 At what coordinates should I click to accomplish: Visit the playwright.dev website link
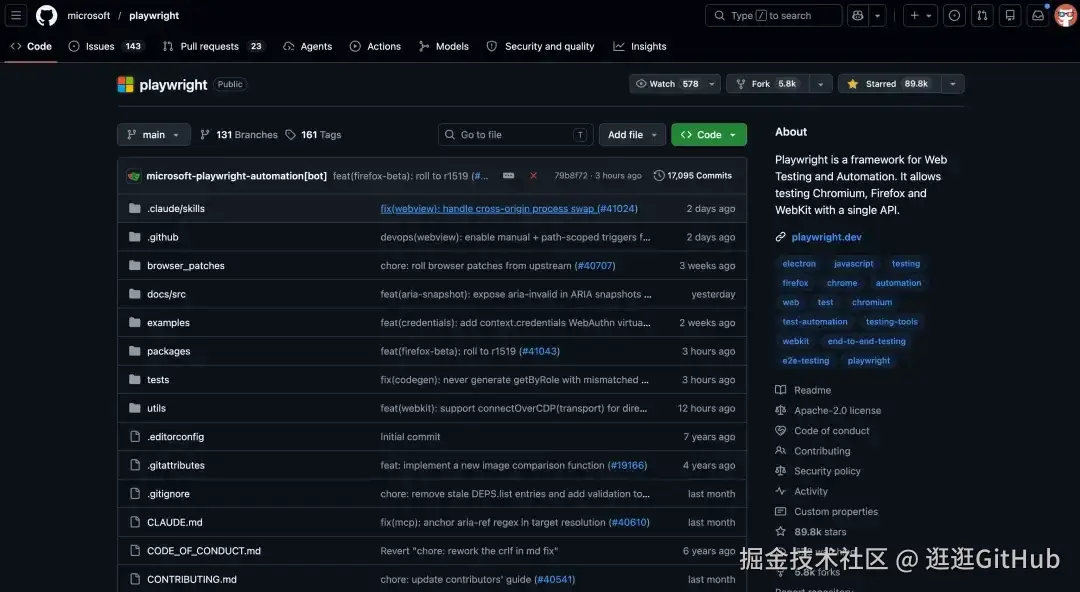click(826, 237)
